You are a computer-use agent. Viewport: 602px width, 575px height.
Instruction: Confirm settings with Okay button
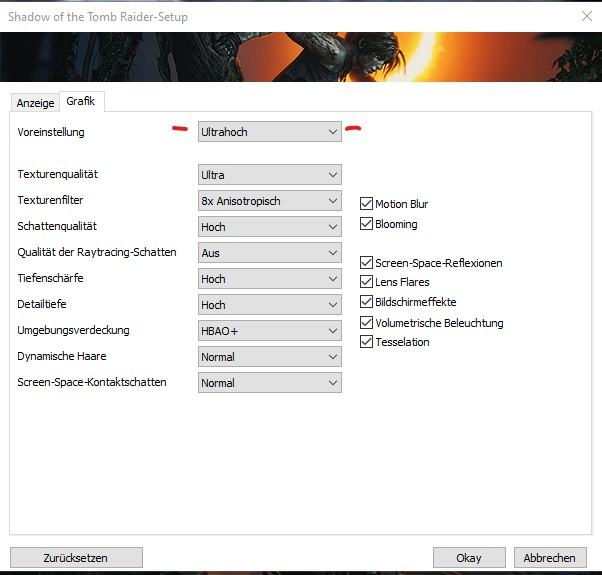pos(469,558)
